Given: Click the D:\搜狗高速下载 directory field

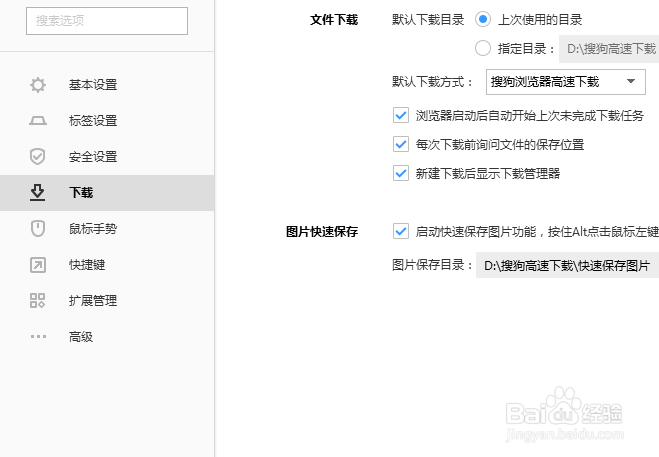Looking at the screenshot, I should (609, 49).
